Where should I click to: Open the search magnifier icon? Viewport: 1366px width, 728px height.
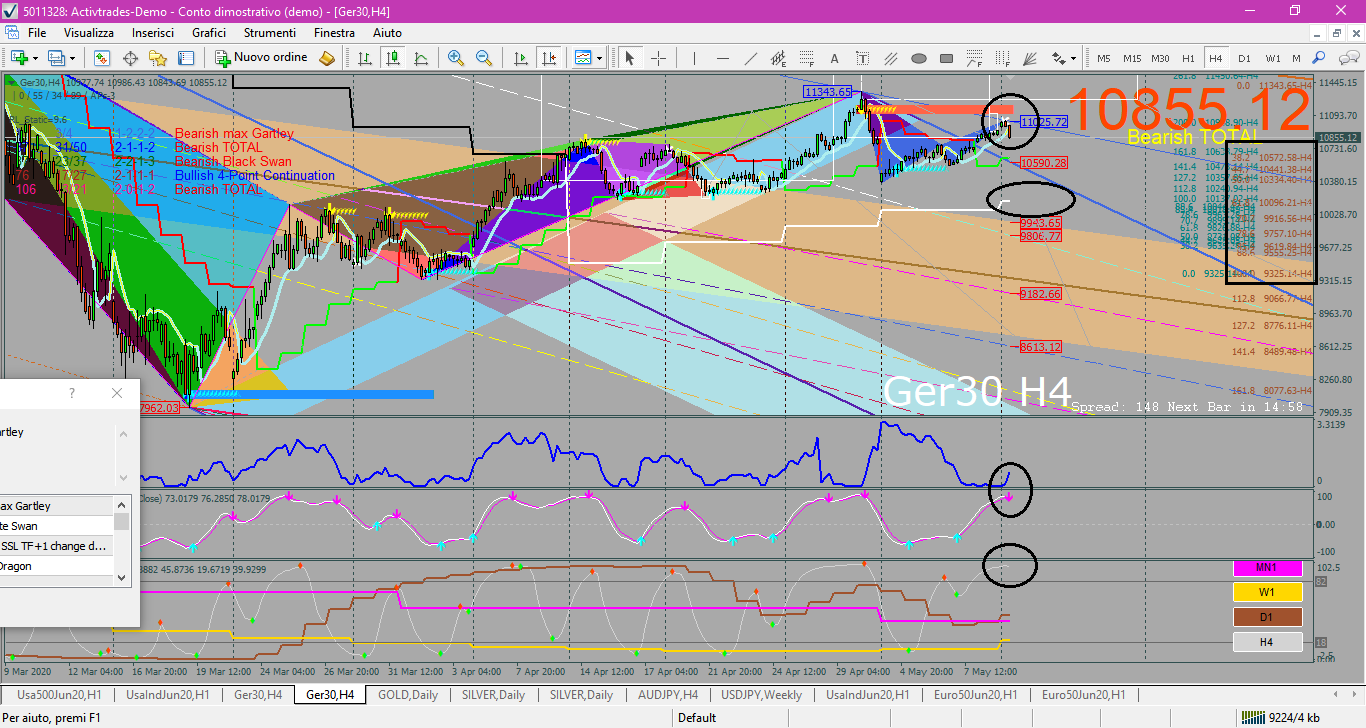coord(1318,58)
